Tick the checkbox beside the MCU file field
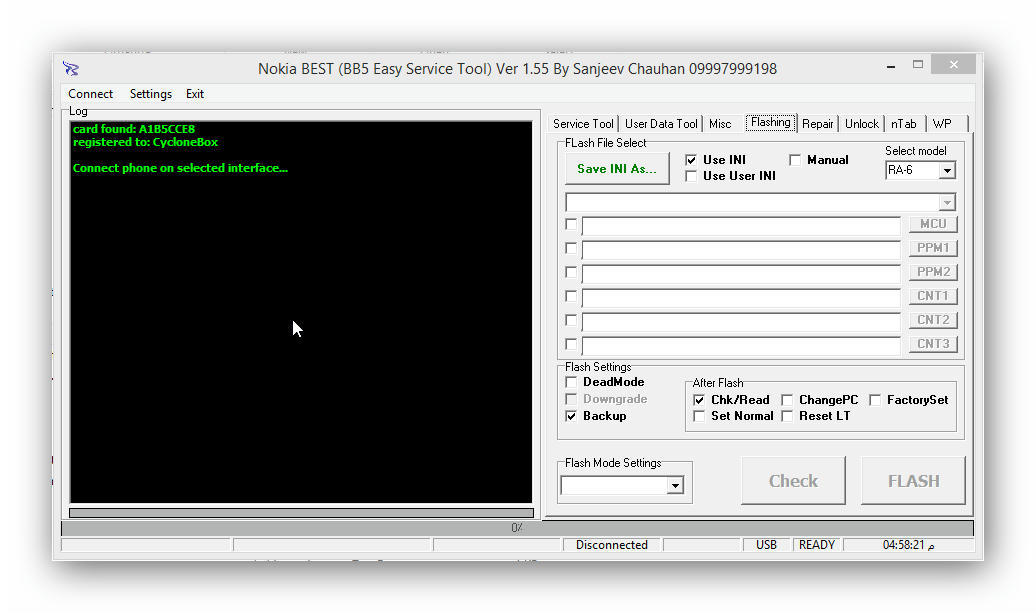This screenshot has width=1036, height=613. point(571,225)
